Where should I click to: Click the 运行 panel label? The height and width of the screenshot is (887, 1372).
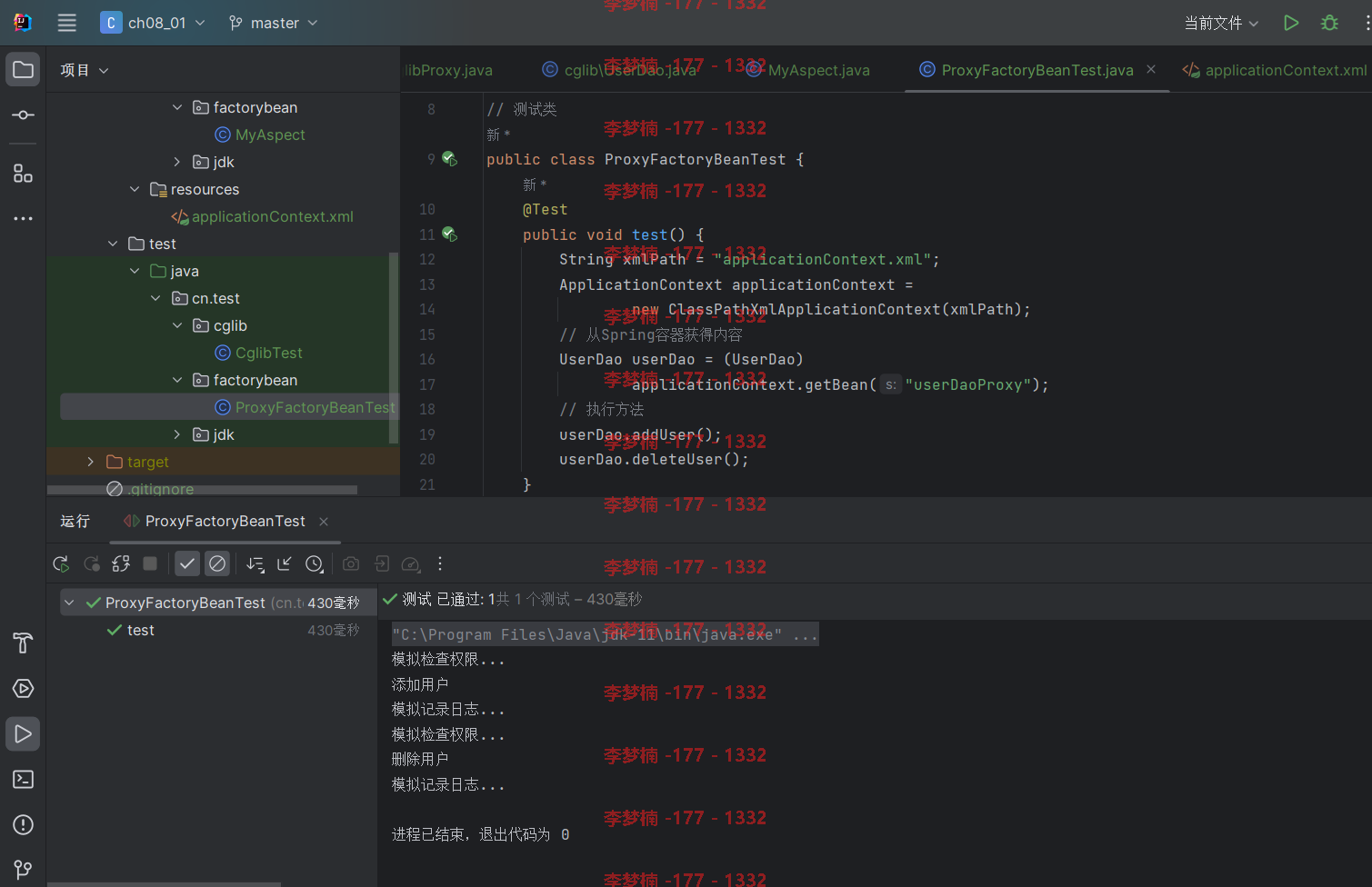75,521
